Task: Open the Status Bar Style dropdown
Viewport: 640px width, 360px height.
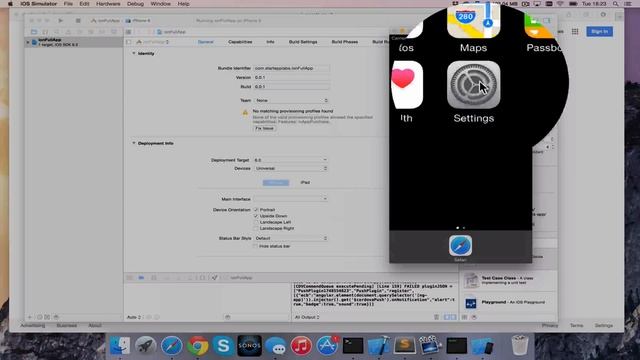Action: click(x=291, y=238)
